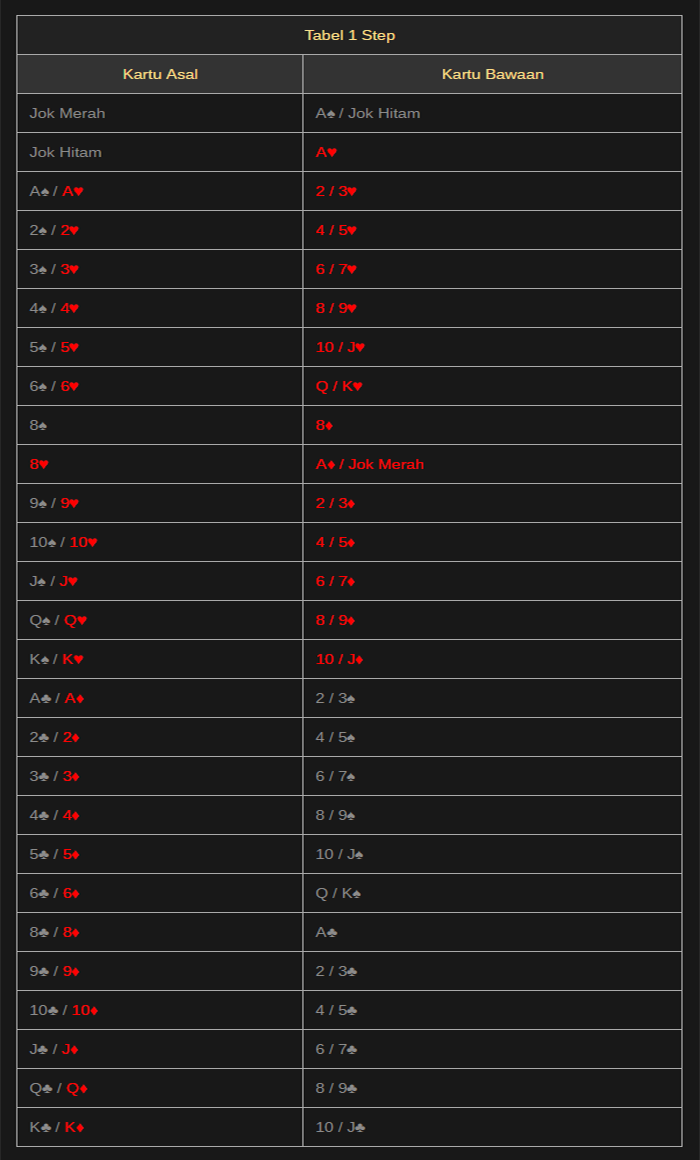
Task: Select the K♣ / K♦ origin cell
Action: (160, 1127)
